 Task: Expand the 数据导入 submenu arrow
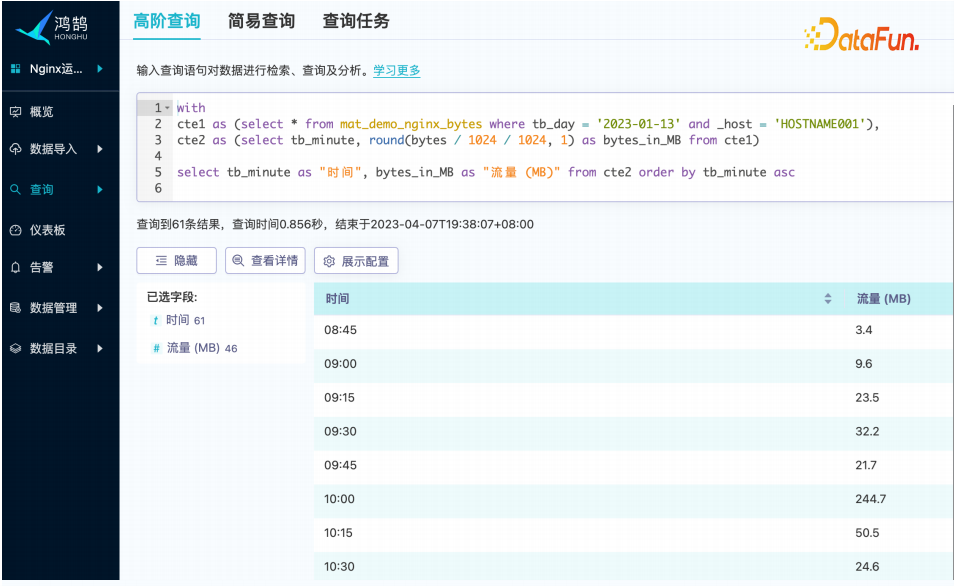(x=99, y=149)
